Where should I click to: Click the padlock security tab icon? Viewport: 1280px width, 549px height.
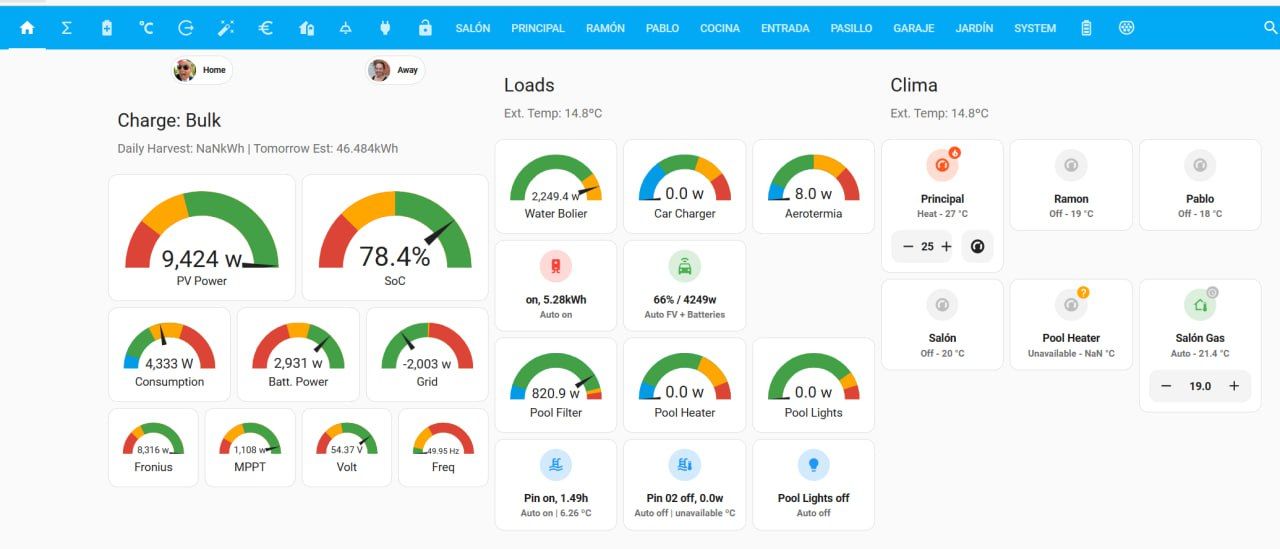[x=425, y=28]
